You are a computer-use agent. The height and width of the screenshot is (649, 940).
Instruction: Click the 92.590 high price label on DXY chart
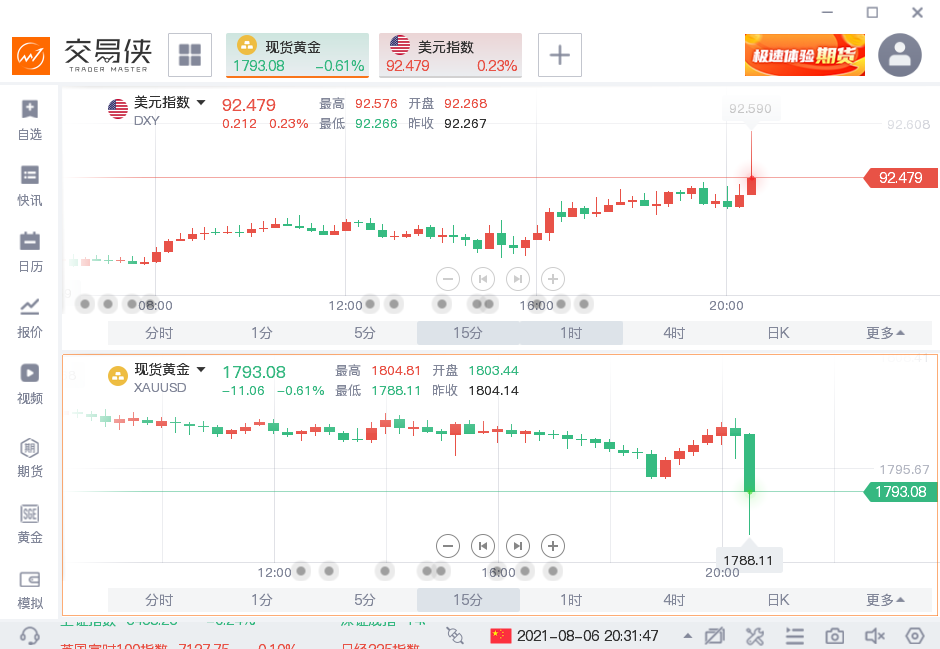tap(750, 108)
